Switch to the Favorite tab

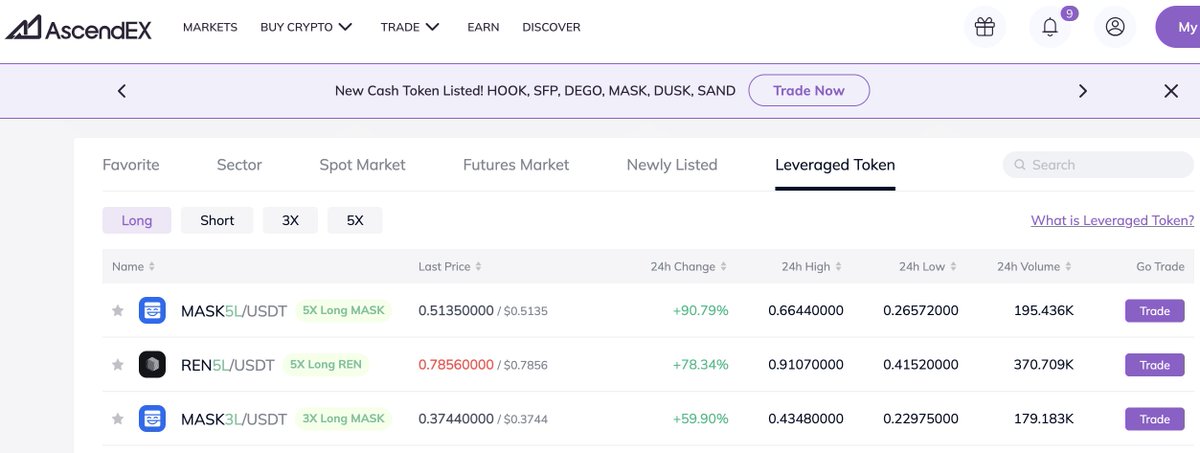131,165
